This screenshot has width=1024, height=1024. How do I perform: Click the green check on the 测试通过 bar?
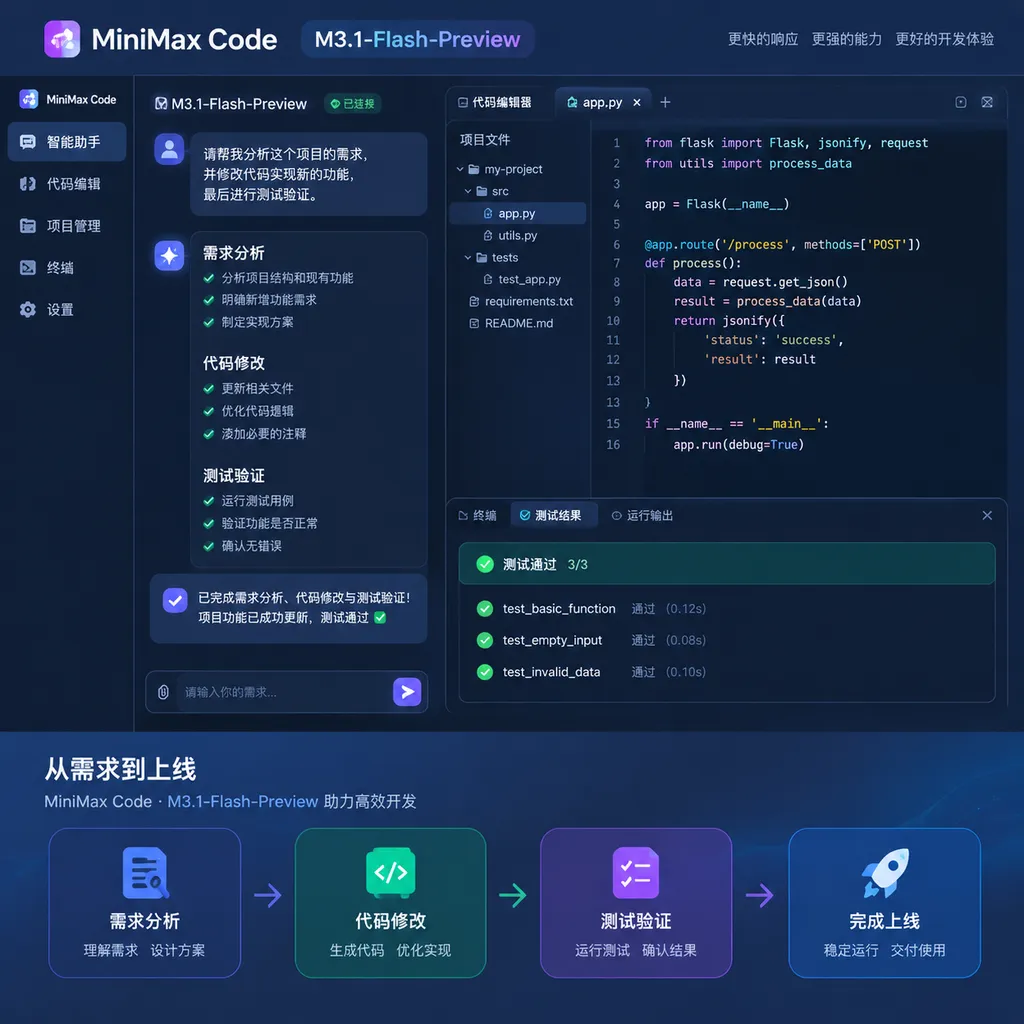pyautogui.click(x=485, y=564)
